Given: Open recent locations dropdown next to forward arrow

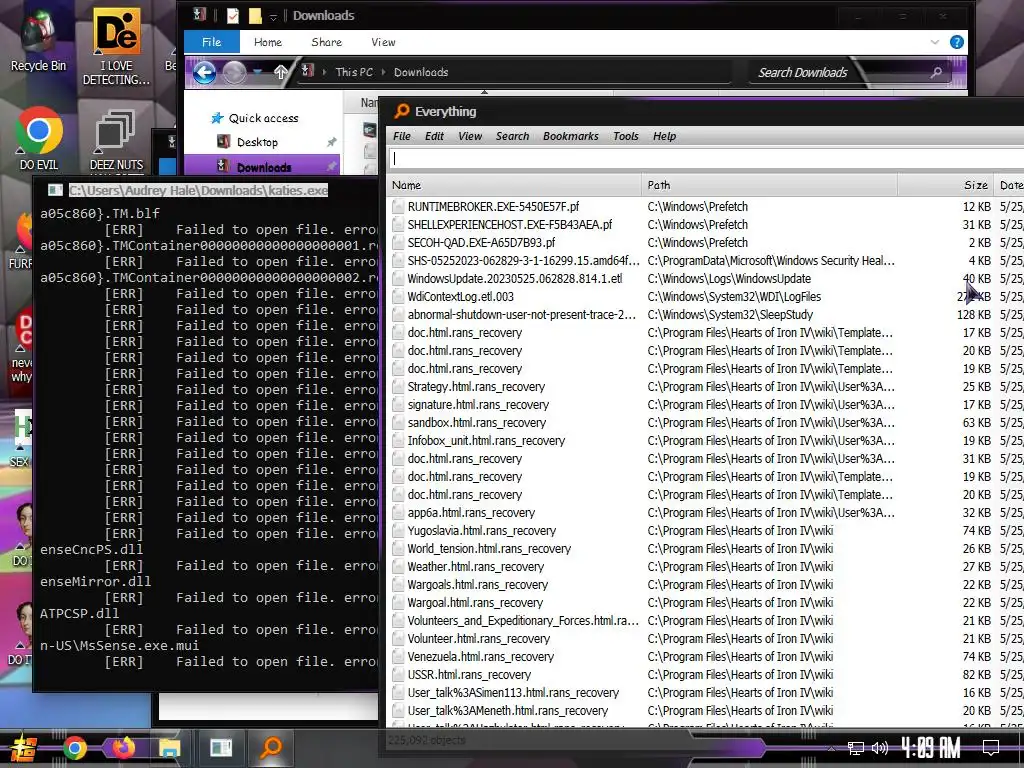Looking at the screenshot, I should 257,72.
